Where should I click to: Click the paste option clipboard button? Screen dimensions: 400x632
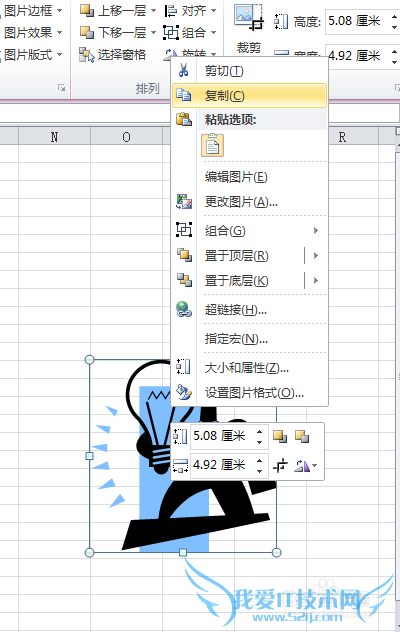(212, 146)
